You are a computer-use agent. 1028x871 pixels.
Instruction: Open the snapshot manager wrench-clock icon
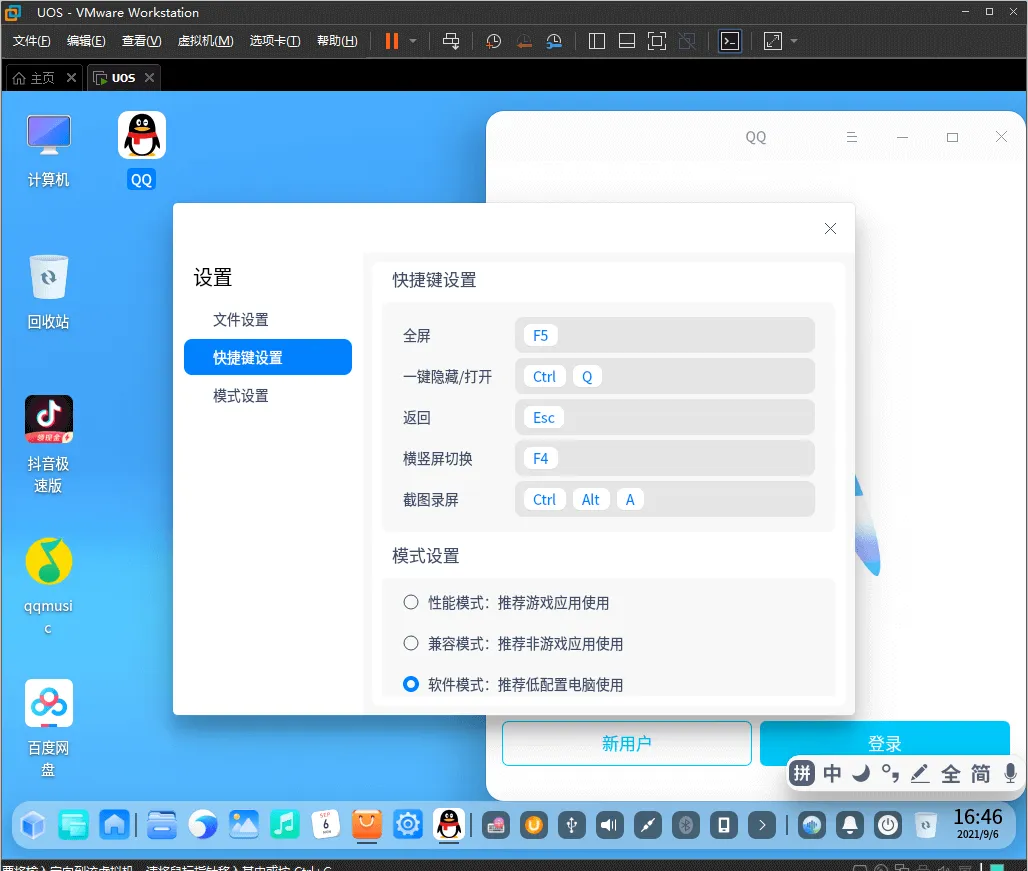[x=554, y=41]
